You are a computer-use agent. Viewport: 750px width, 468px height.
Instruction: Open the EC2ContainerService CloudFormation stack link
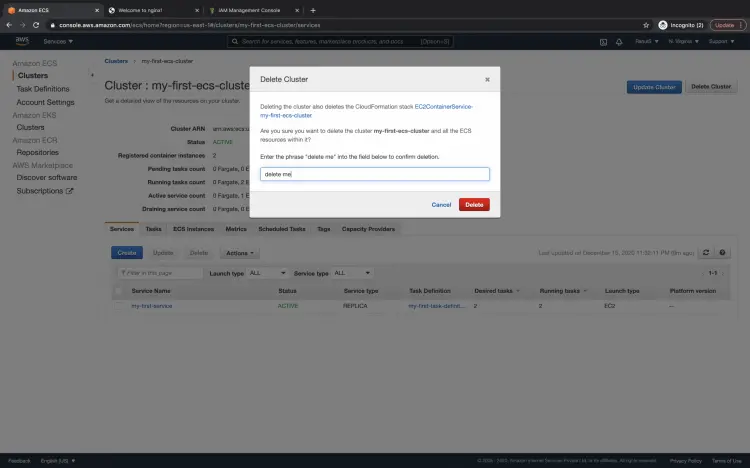pyautogui.click(x=366, y=111)
